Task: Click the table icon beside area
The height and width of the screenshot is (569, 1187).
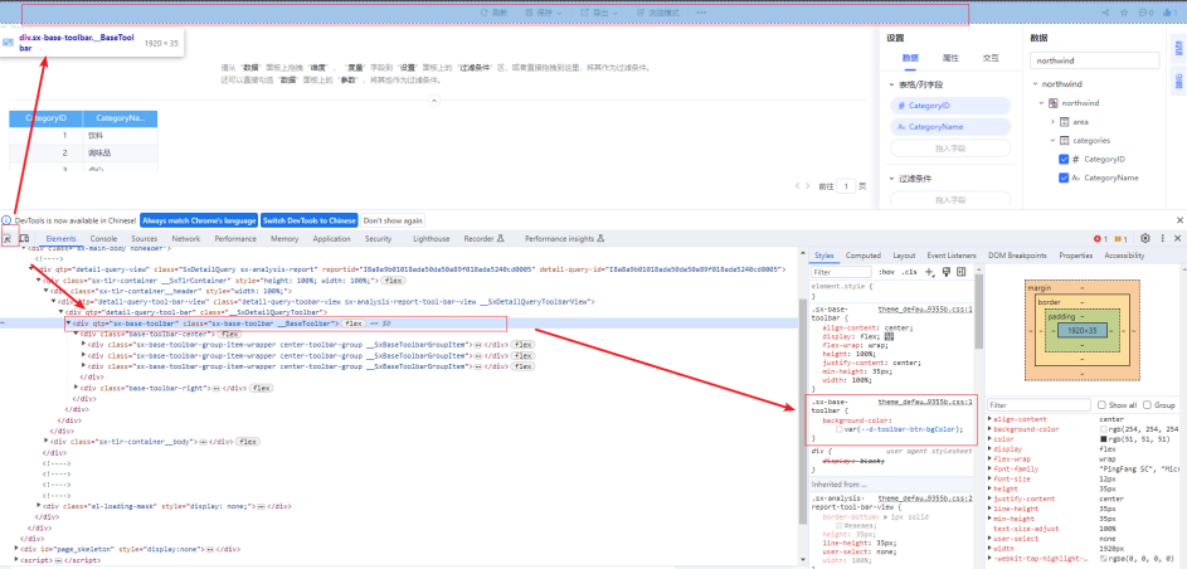Action: (x=1064, y=121)
